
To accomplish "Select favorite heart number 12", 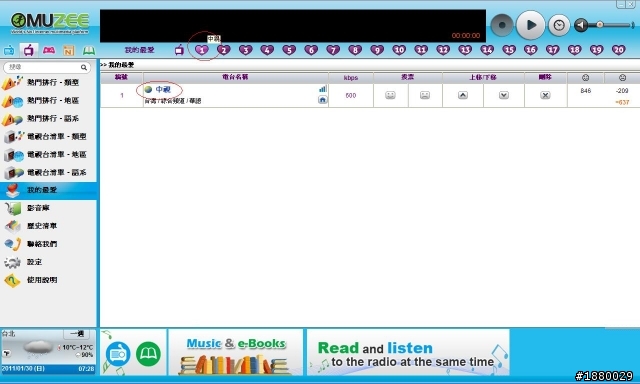I will pyautogui.click(x=443, y=50).
